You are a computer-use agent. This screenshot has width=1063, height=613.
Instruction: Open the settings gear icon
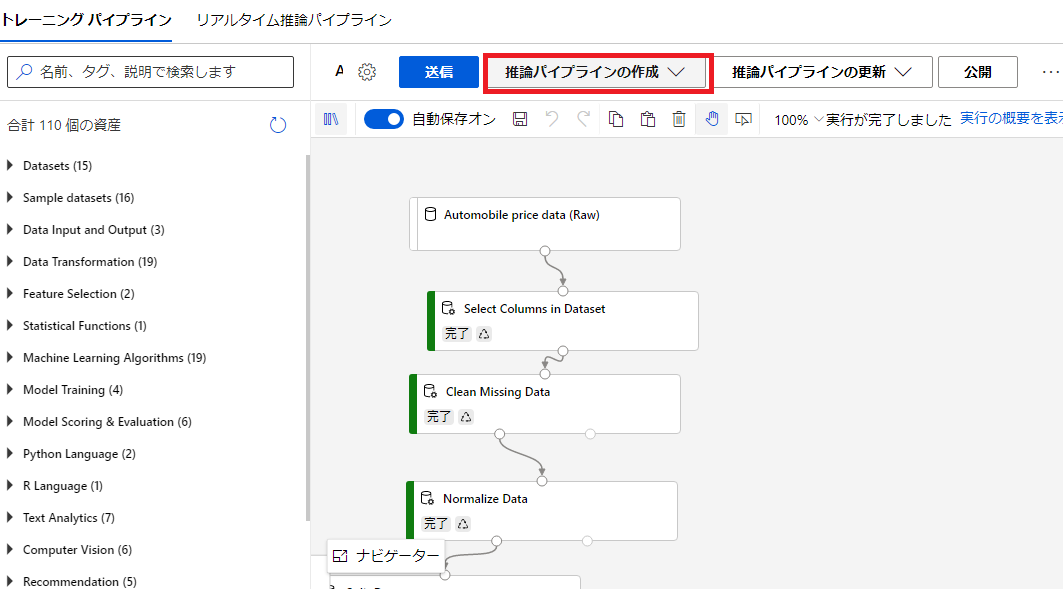tap(366, 72)
